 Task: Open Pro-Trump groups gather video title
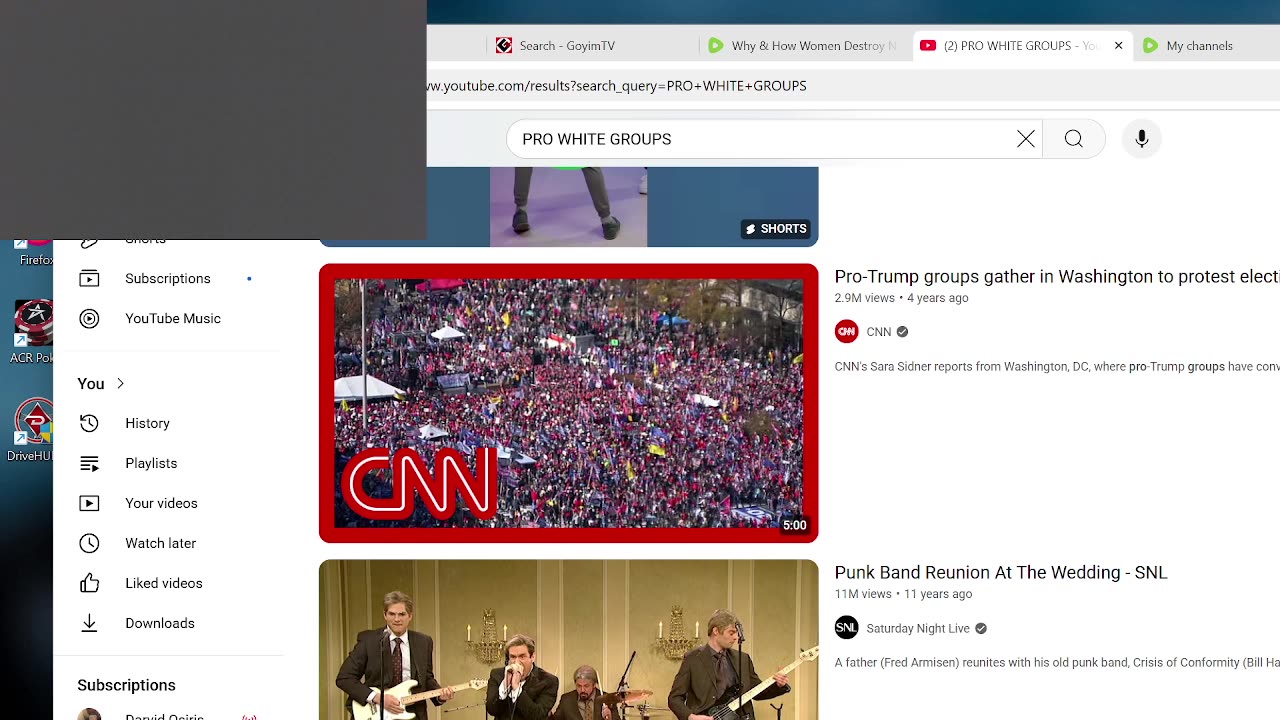coord(1057,277)
